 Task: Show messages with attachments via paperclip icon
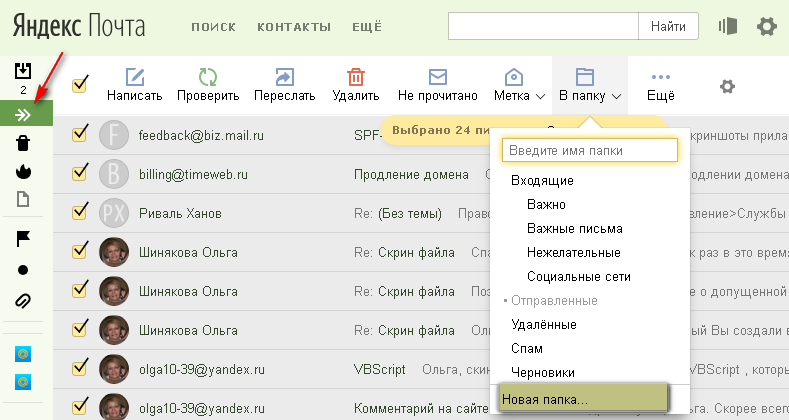[23, 301]
